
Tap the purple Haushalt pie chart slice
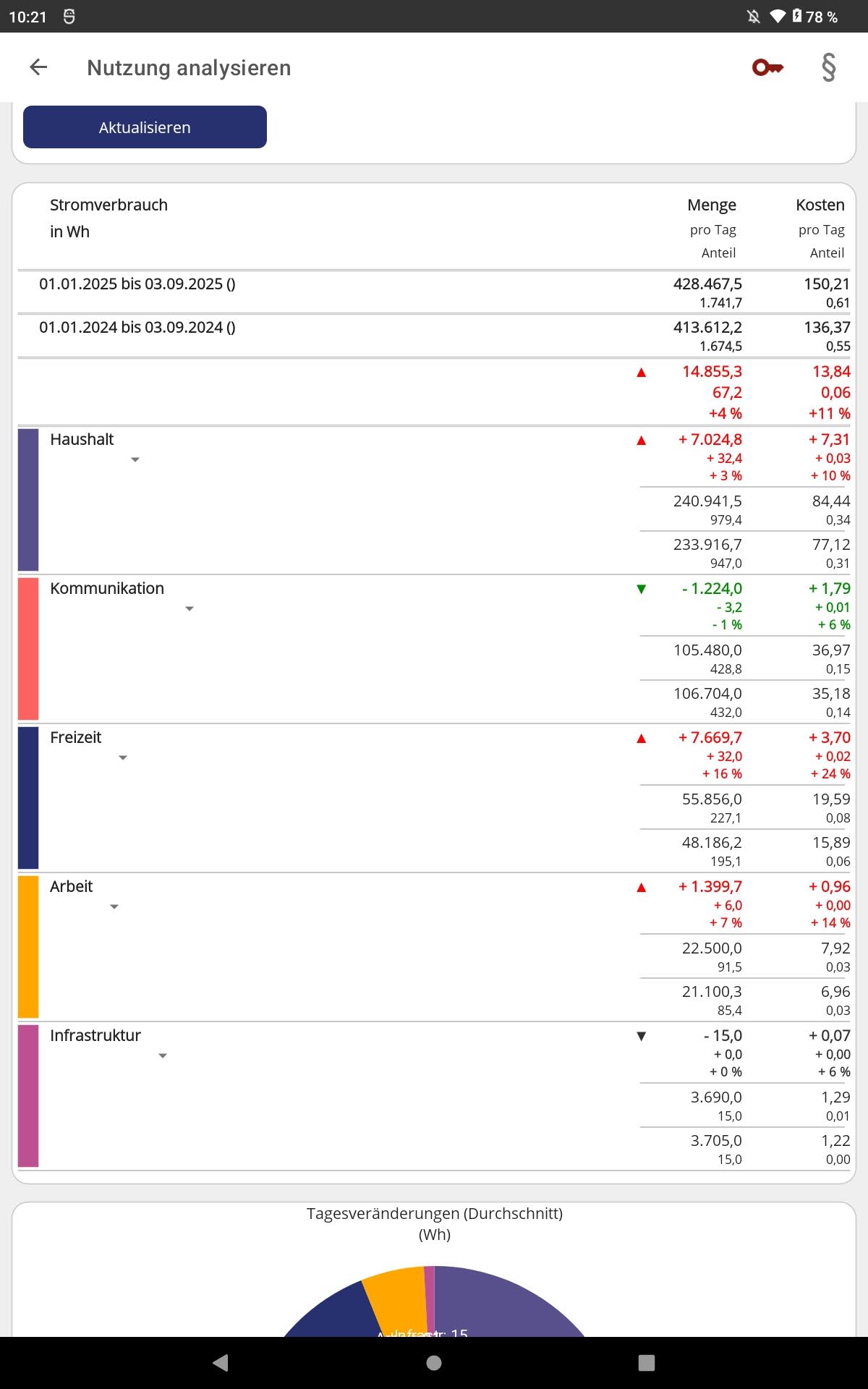coord(506,1302)
